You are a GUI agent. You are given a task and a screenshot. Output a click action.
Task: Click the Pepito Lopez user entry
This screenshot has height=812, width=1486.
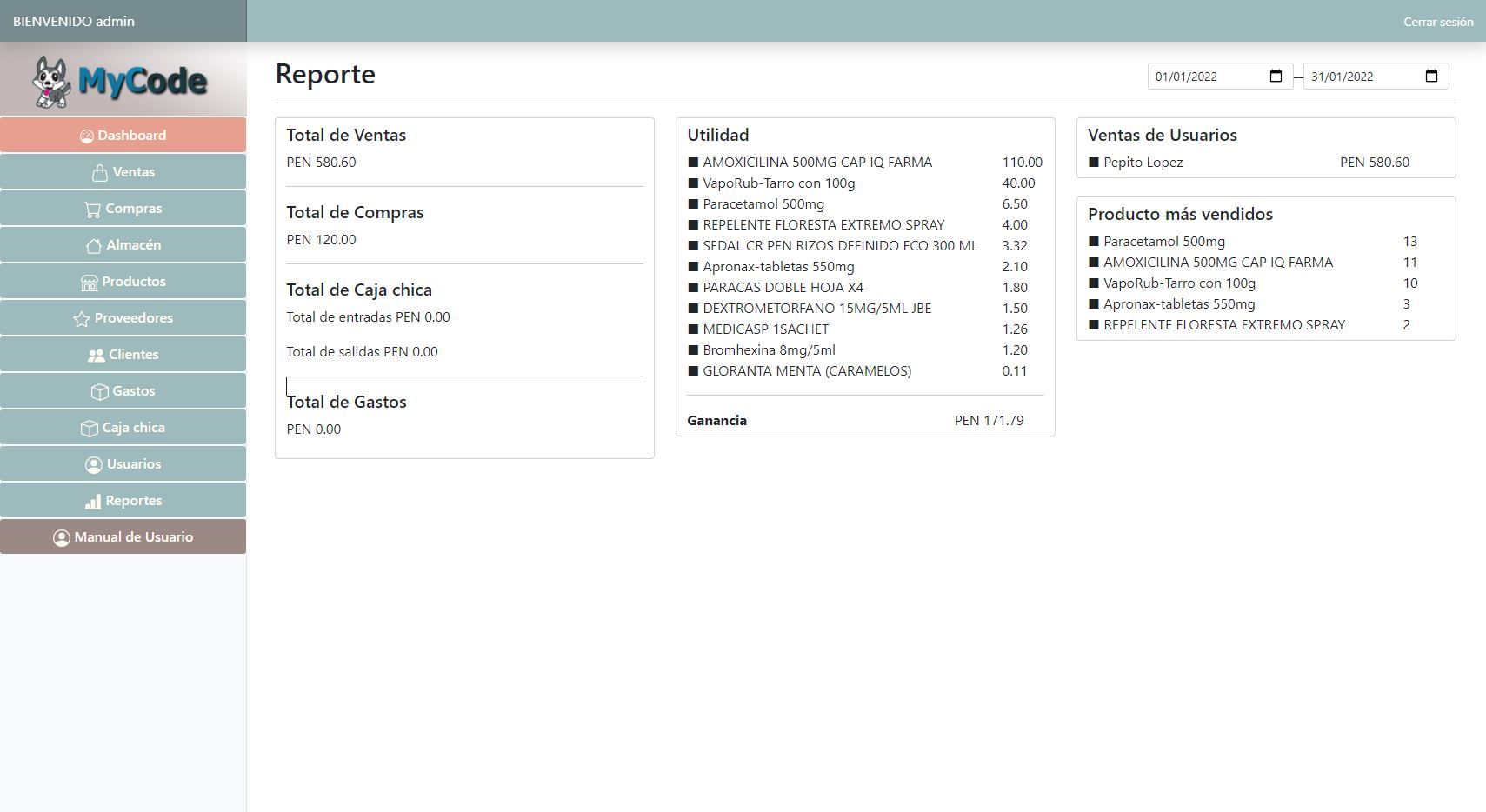pos(1143,163)
